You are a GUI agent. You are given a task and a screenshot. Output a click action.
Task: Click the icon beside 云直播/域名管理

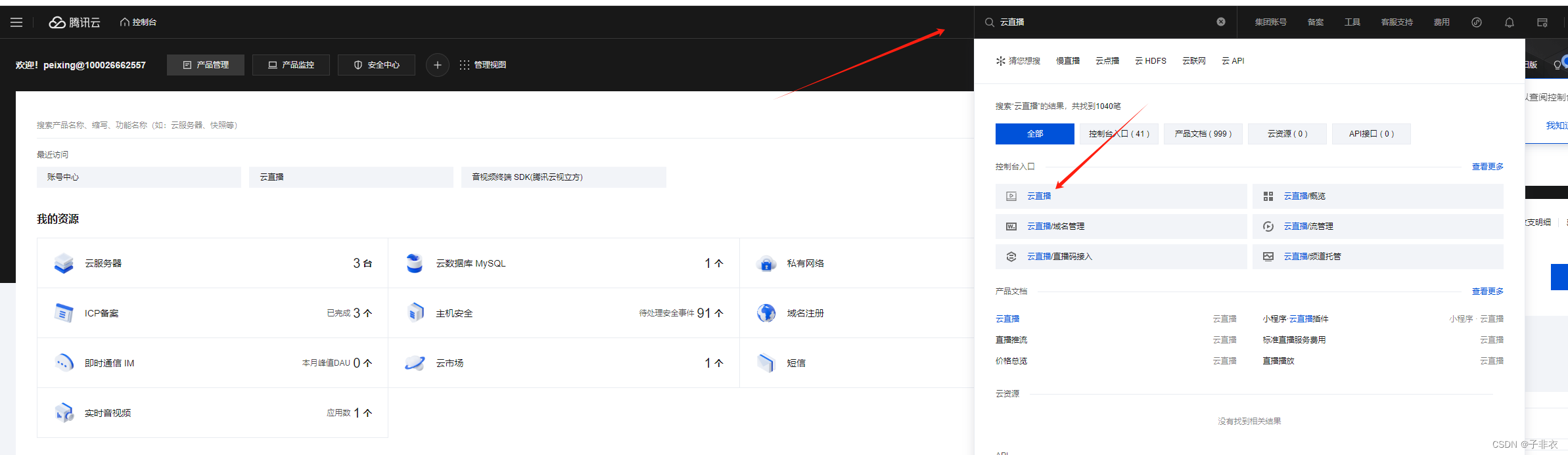tap(1011, 227)
